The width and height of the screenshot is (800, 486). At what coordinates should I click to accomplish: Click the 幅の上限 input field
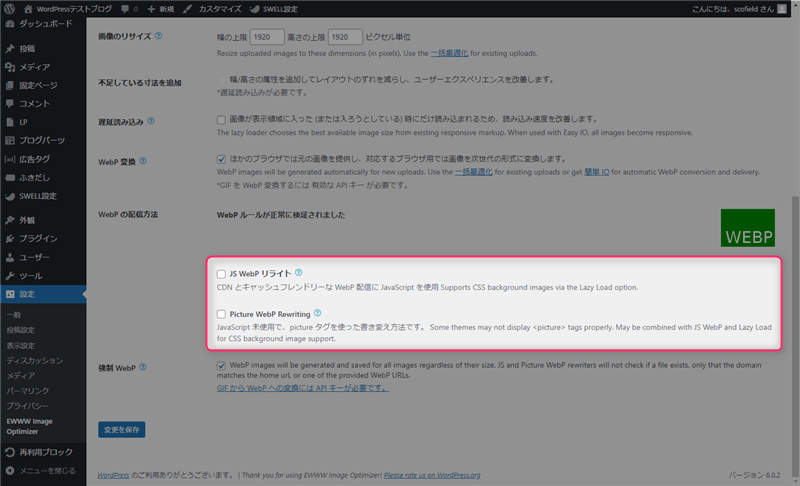tap(267, 37)
